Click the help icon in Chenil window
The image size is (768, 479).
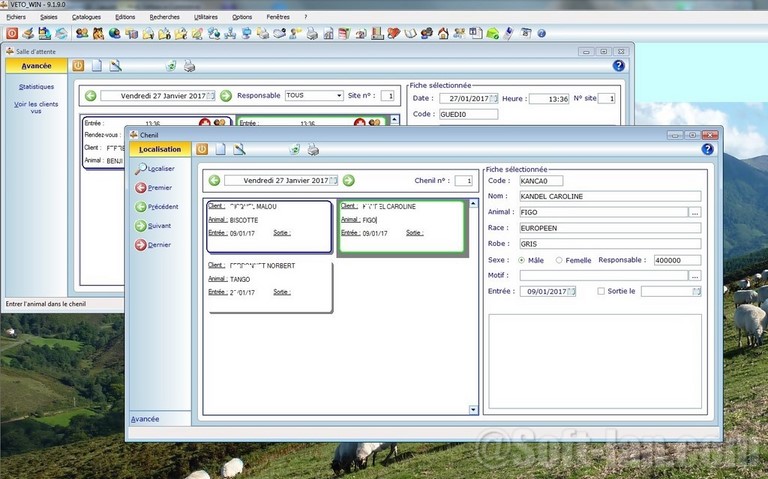tap(708, 149)
